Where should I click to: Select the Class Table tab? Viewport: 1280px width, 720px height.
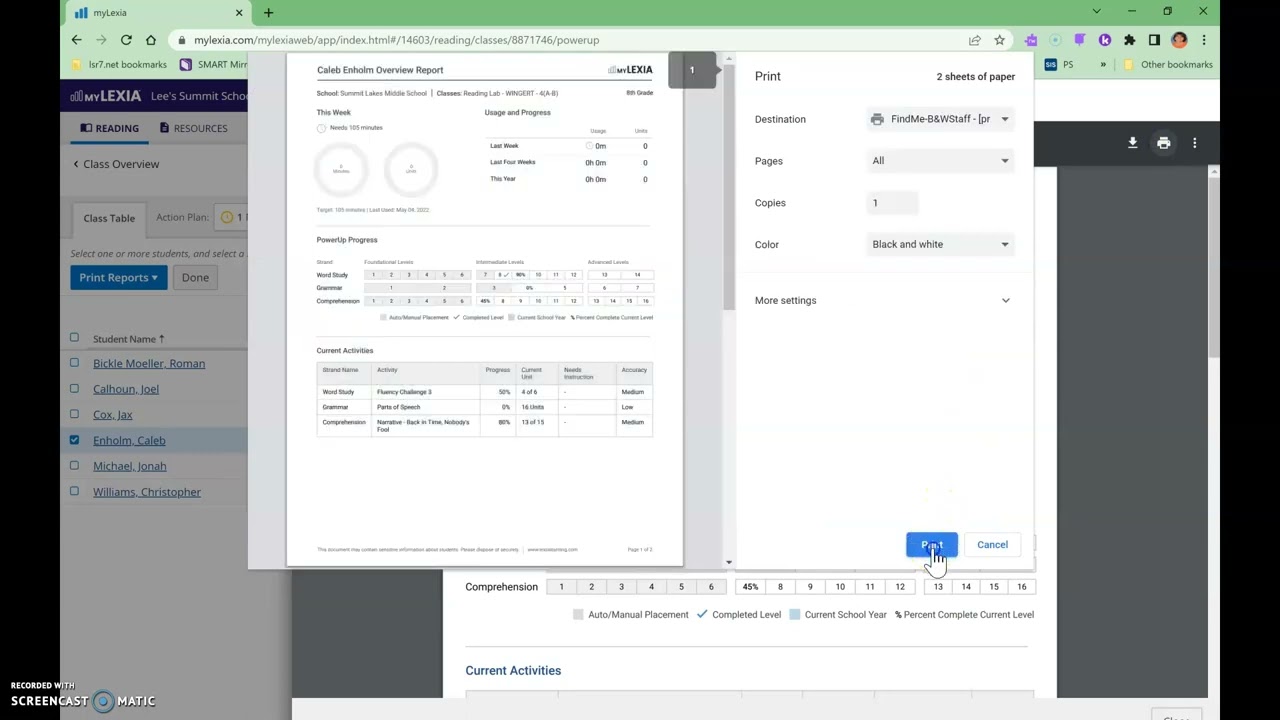click(109, 218)
